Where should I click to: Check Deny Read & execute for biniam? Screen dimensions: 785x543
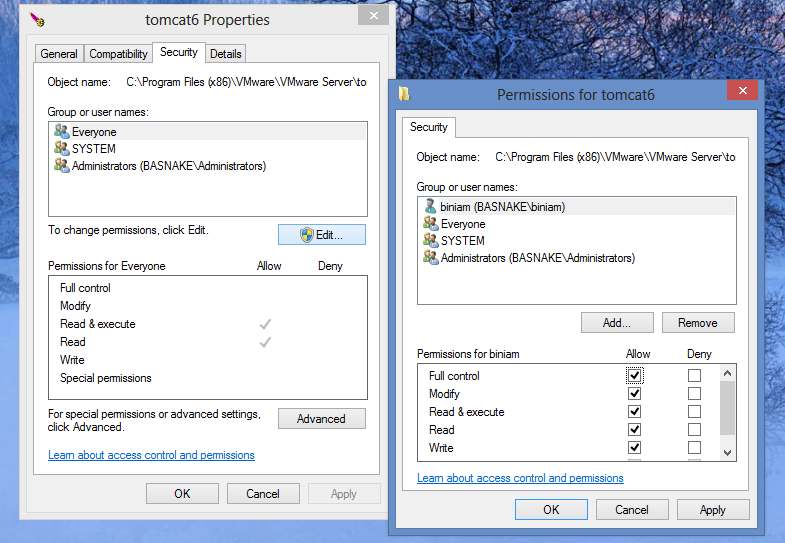coord(694,411)
